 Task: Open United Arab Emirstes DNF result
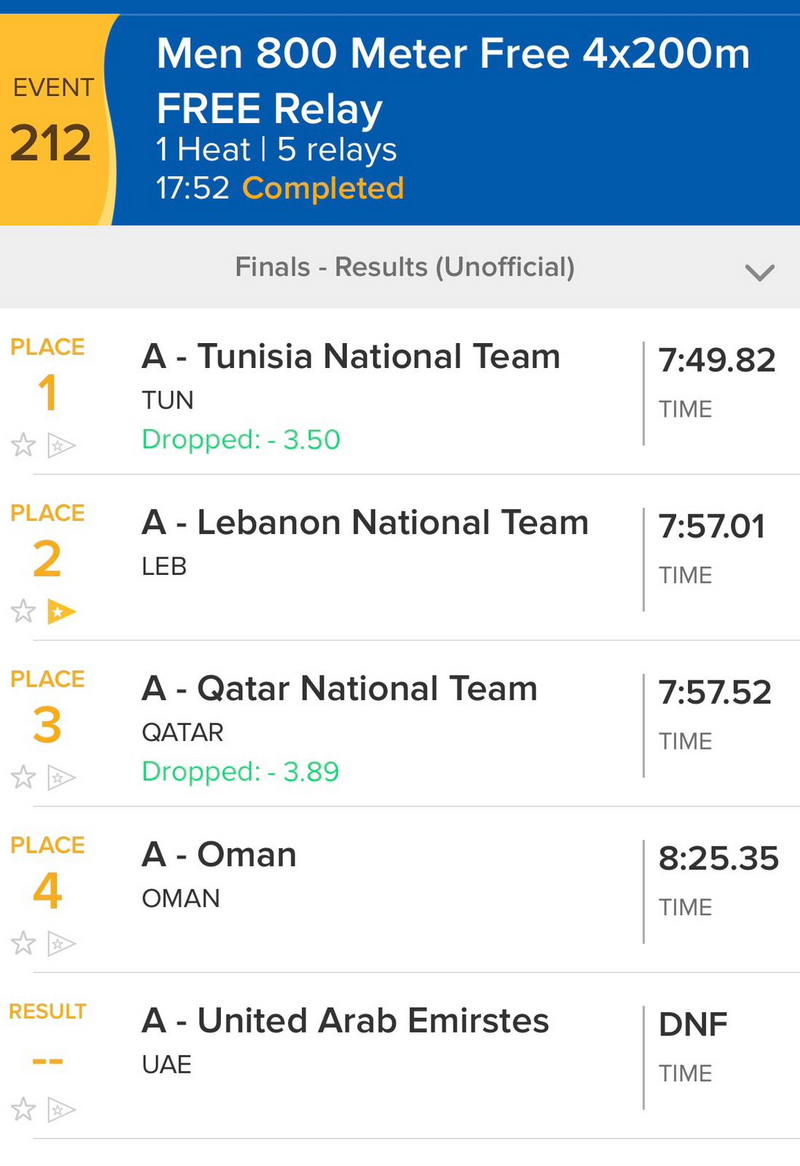click(x=693, y=1023)
